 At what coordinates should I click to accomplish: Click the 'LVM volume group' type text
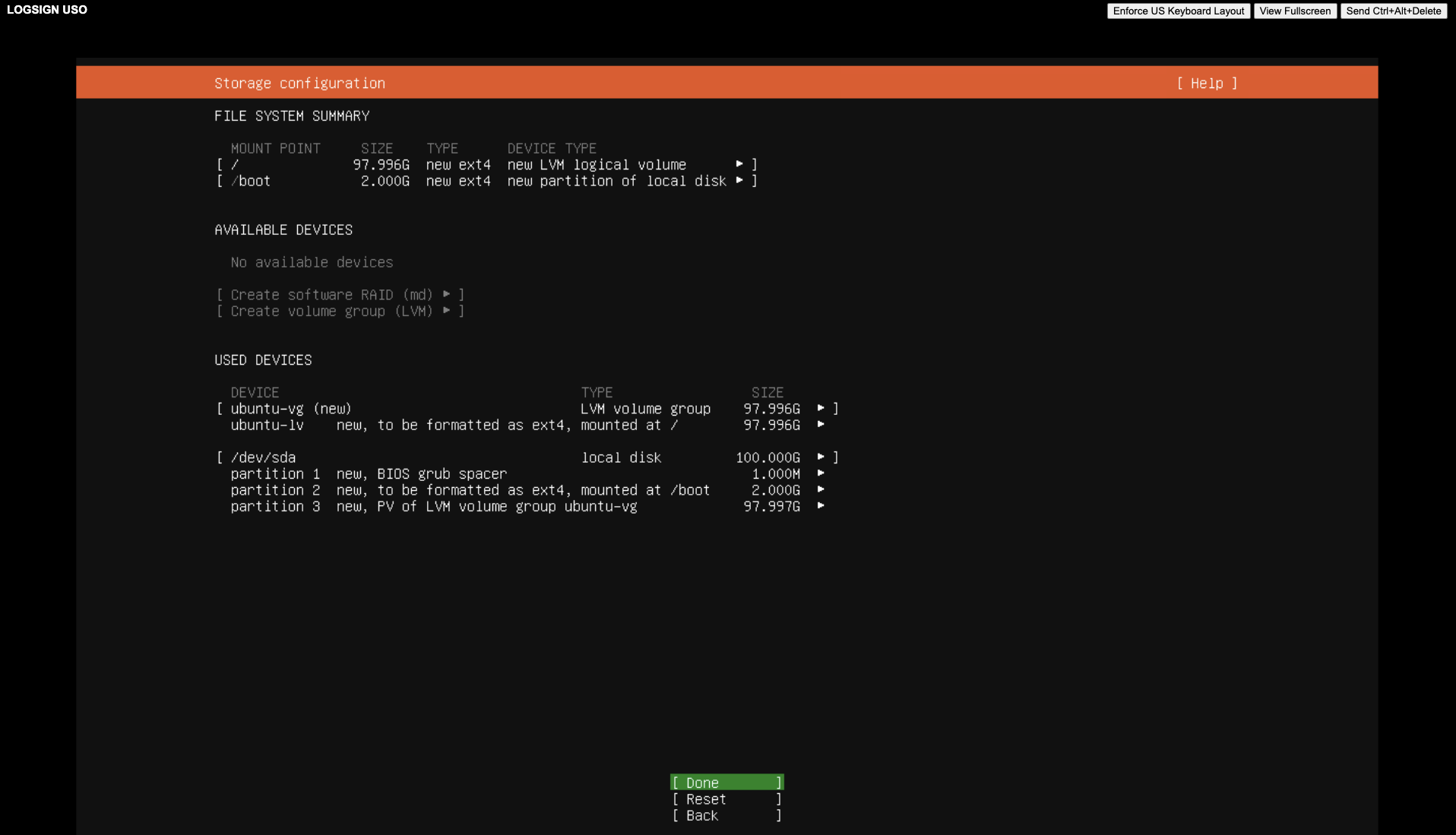coord(645,409)
